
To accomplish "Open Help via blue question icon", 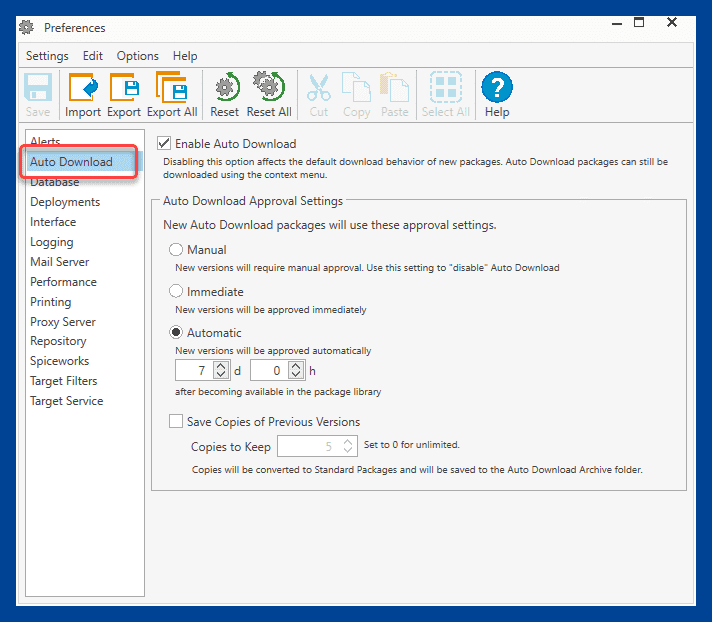I will (x=497, y=87).
